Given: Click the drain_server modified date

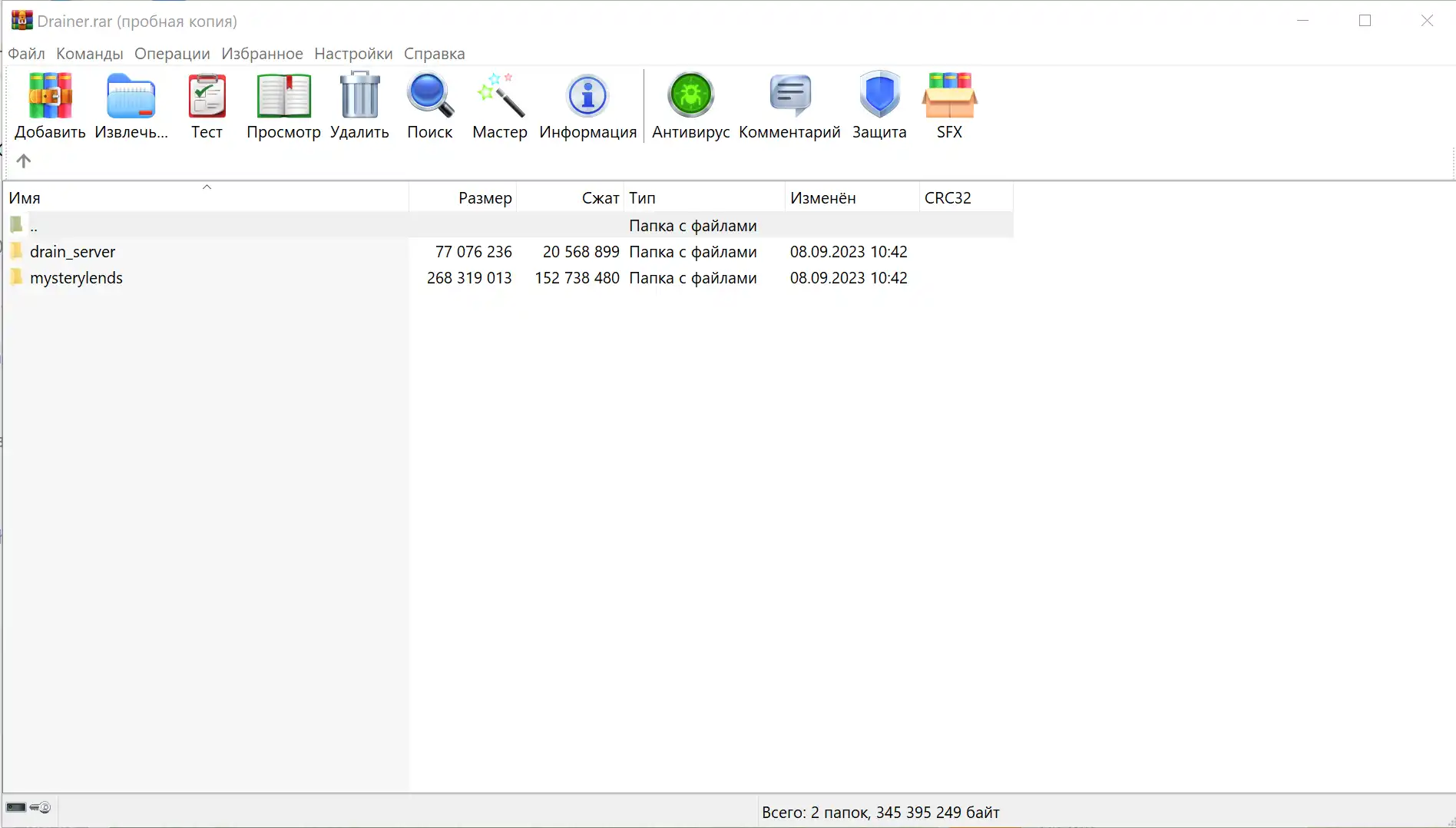Looking at the screenshot, I should 849,252.
